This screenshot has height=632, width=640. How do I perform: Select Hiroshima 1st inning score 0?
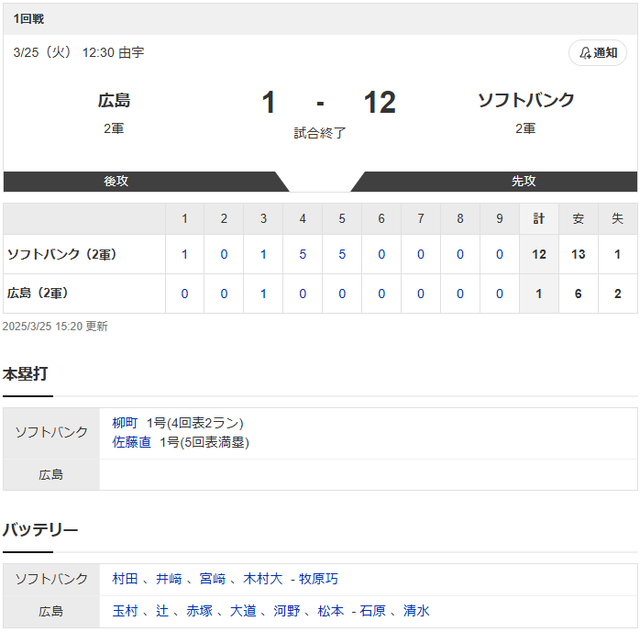click(x=184, y=294)
